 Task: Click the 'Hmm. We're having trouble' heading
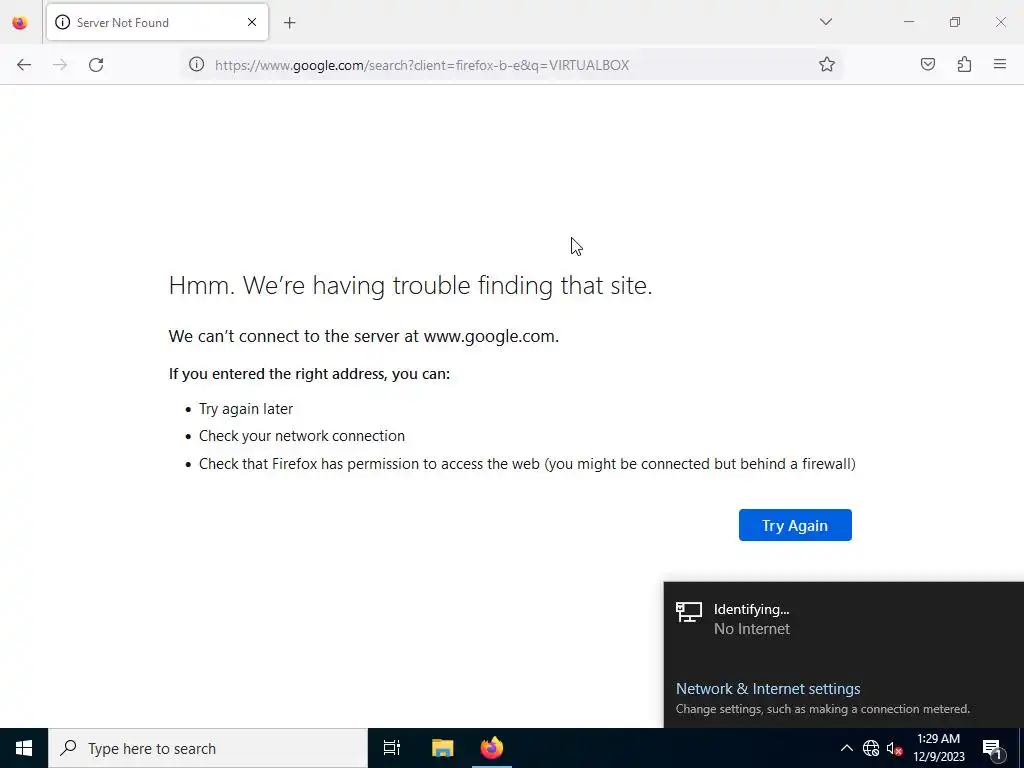[x=410, y=285]
